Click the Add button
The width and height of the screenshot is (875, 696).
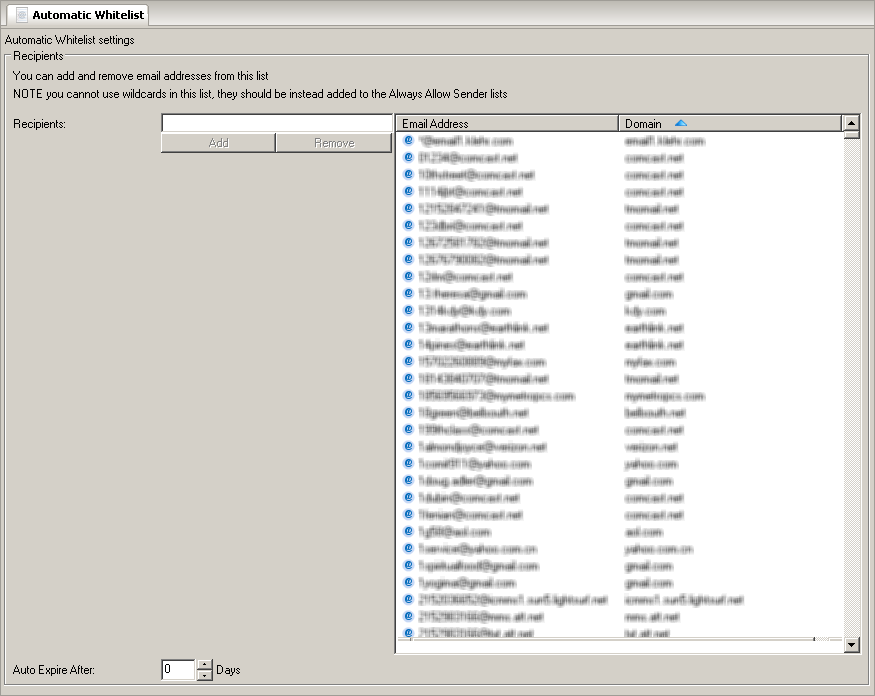coord(217,142)
